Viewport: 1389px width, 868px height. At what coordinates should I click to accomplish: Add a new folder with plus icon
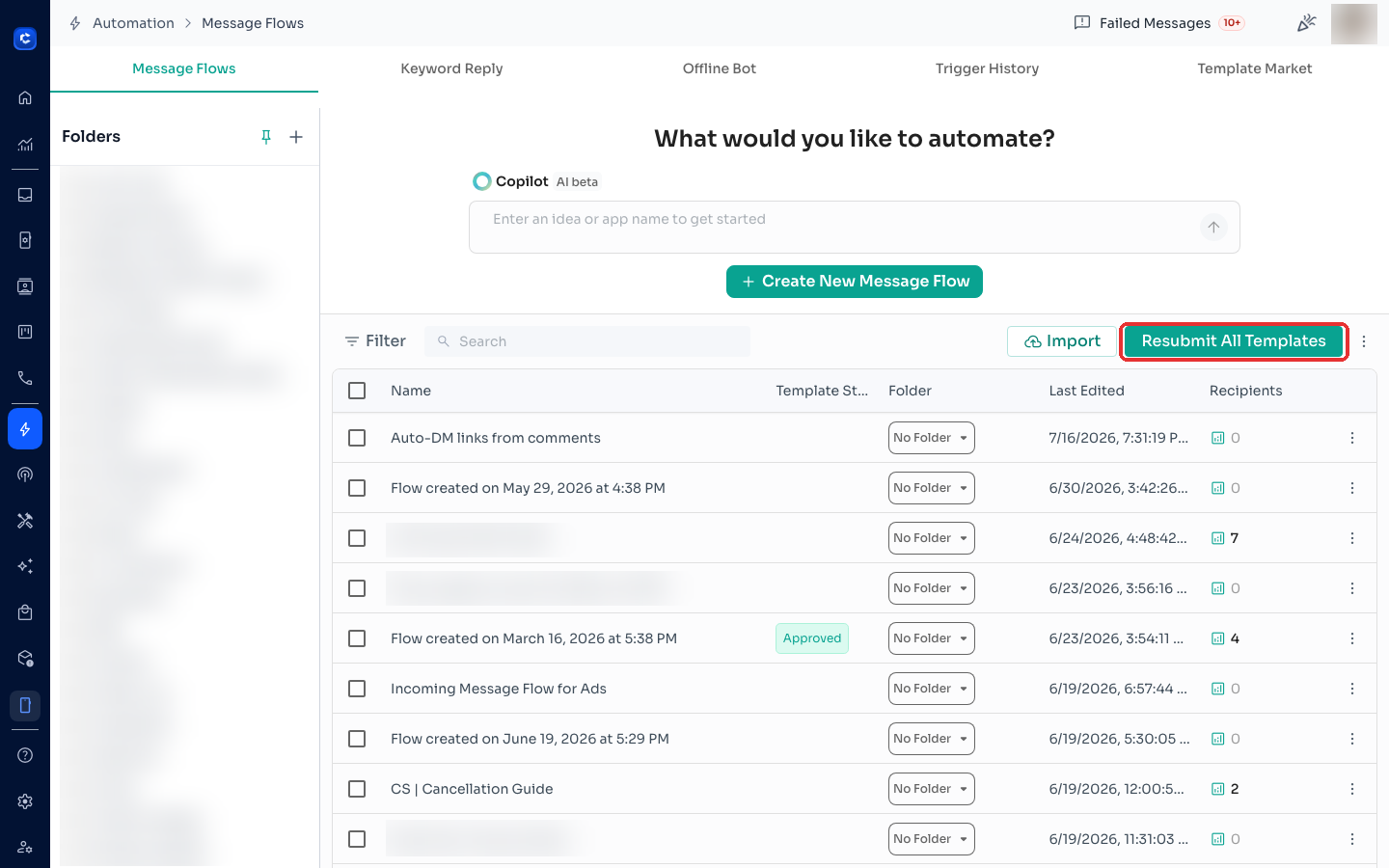coord(296,137)
